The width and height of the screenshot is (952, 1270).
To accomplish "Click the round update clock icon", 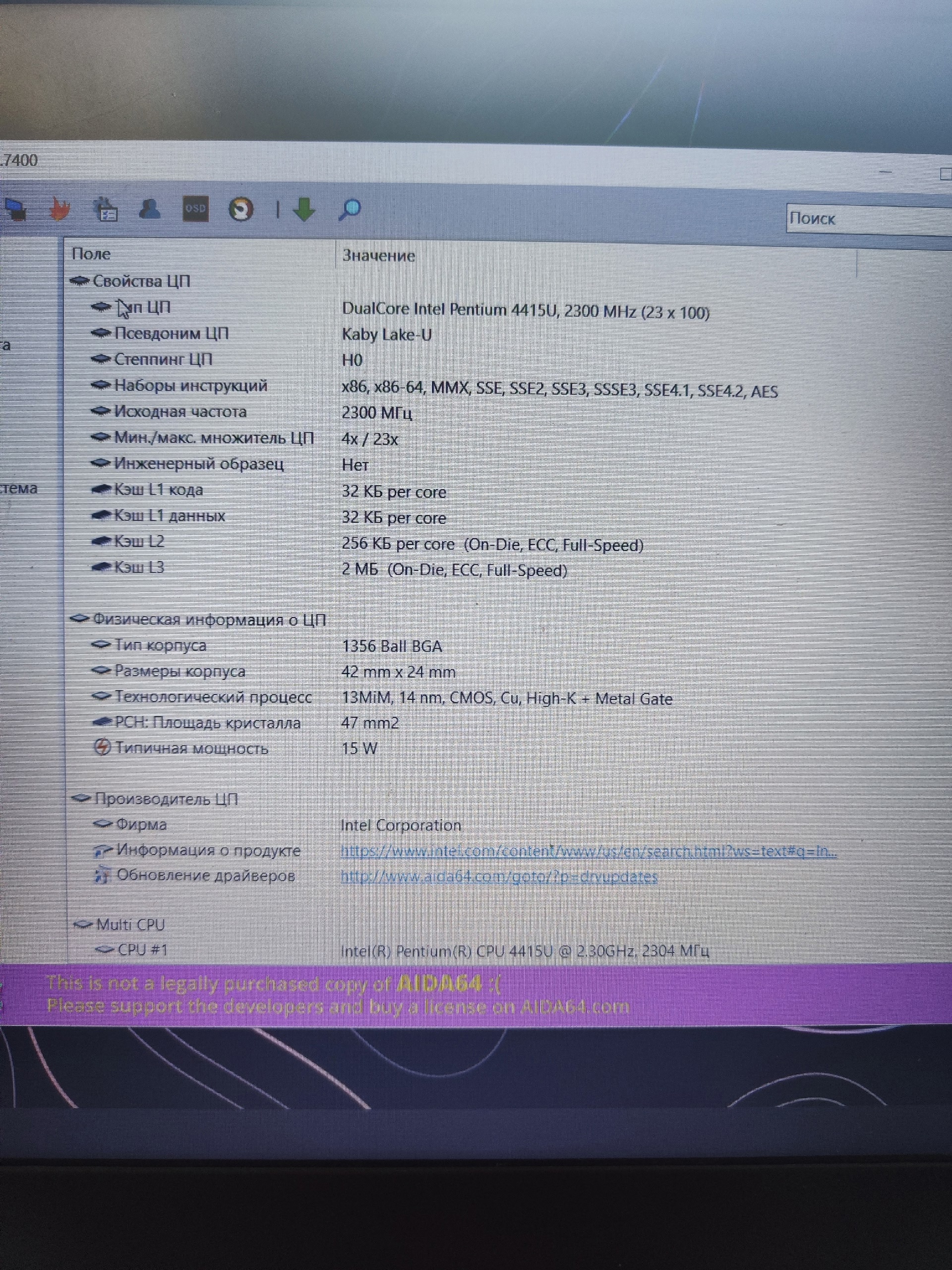I will click(240, 209).
